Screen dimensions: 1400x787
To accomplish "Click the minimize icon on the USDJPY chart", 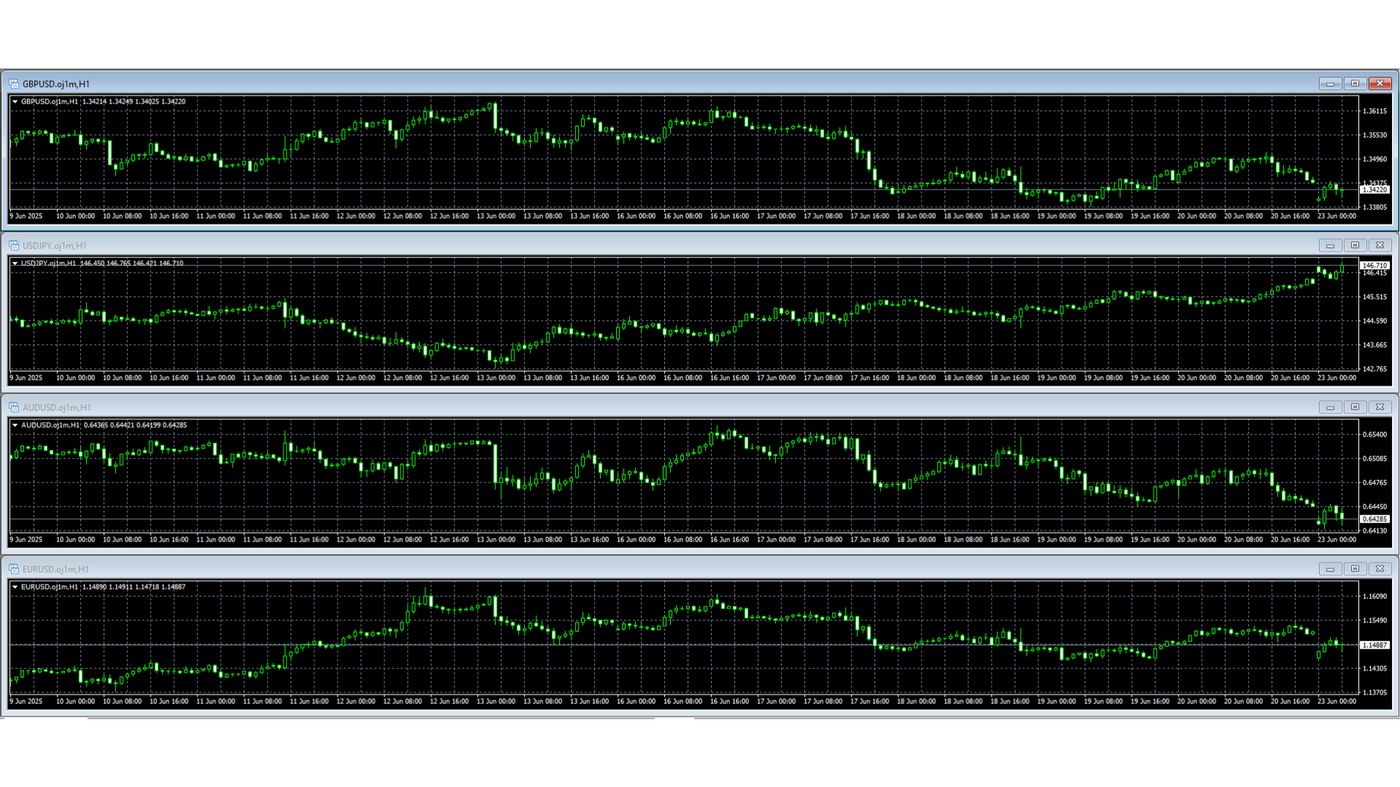I will 1329,244.
